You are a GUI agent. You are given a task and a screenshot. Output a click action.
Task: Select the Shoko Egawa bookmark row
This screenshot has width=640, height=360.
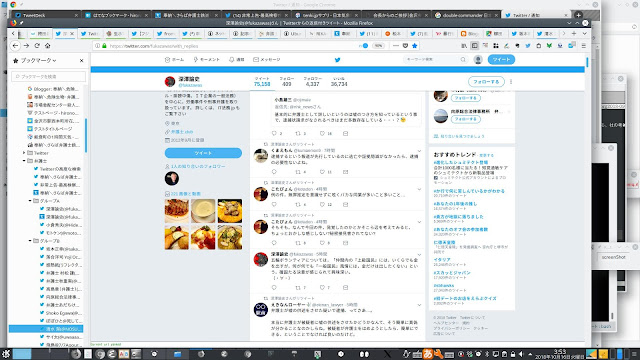(x=60, y=313)
